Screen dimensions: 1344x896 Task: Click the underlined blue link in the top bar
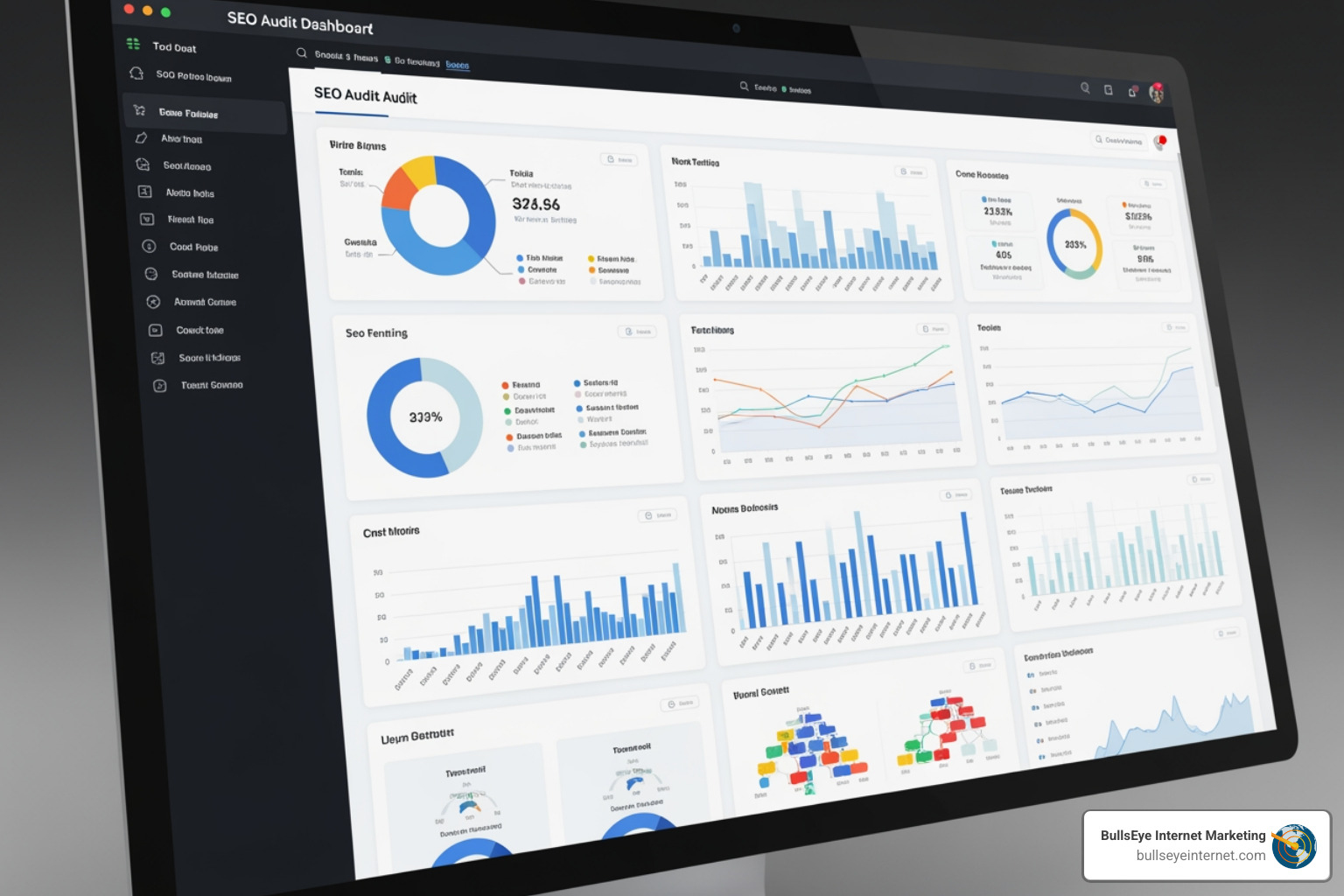(x=458, y=65)
